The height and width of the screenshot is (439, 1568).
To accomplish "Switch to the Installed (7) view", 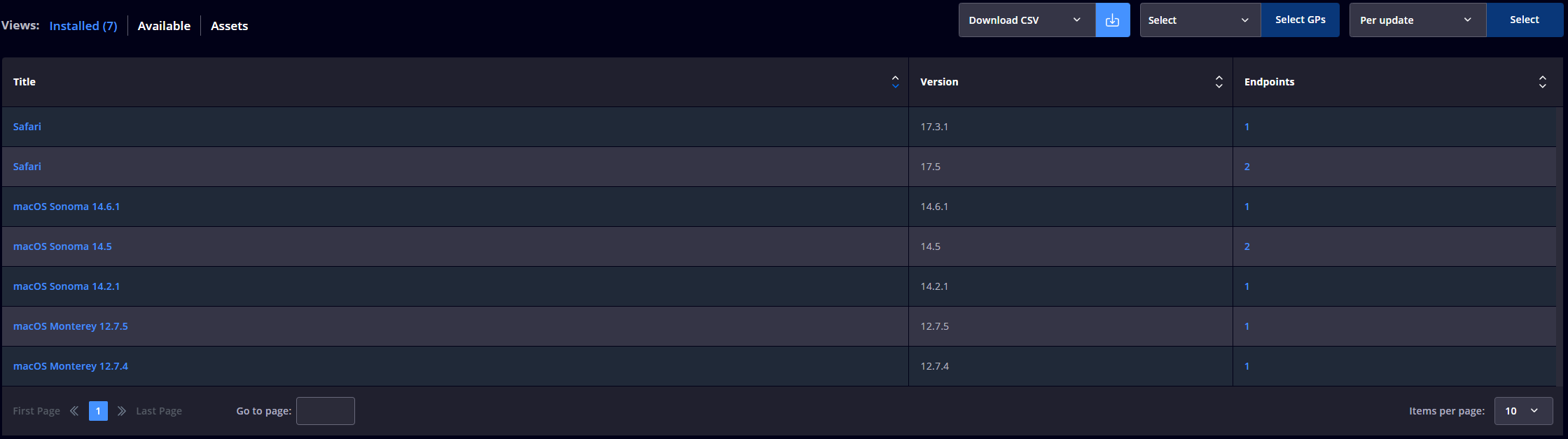I will tap(83, 26).
